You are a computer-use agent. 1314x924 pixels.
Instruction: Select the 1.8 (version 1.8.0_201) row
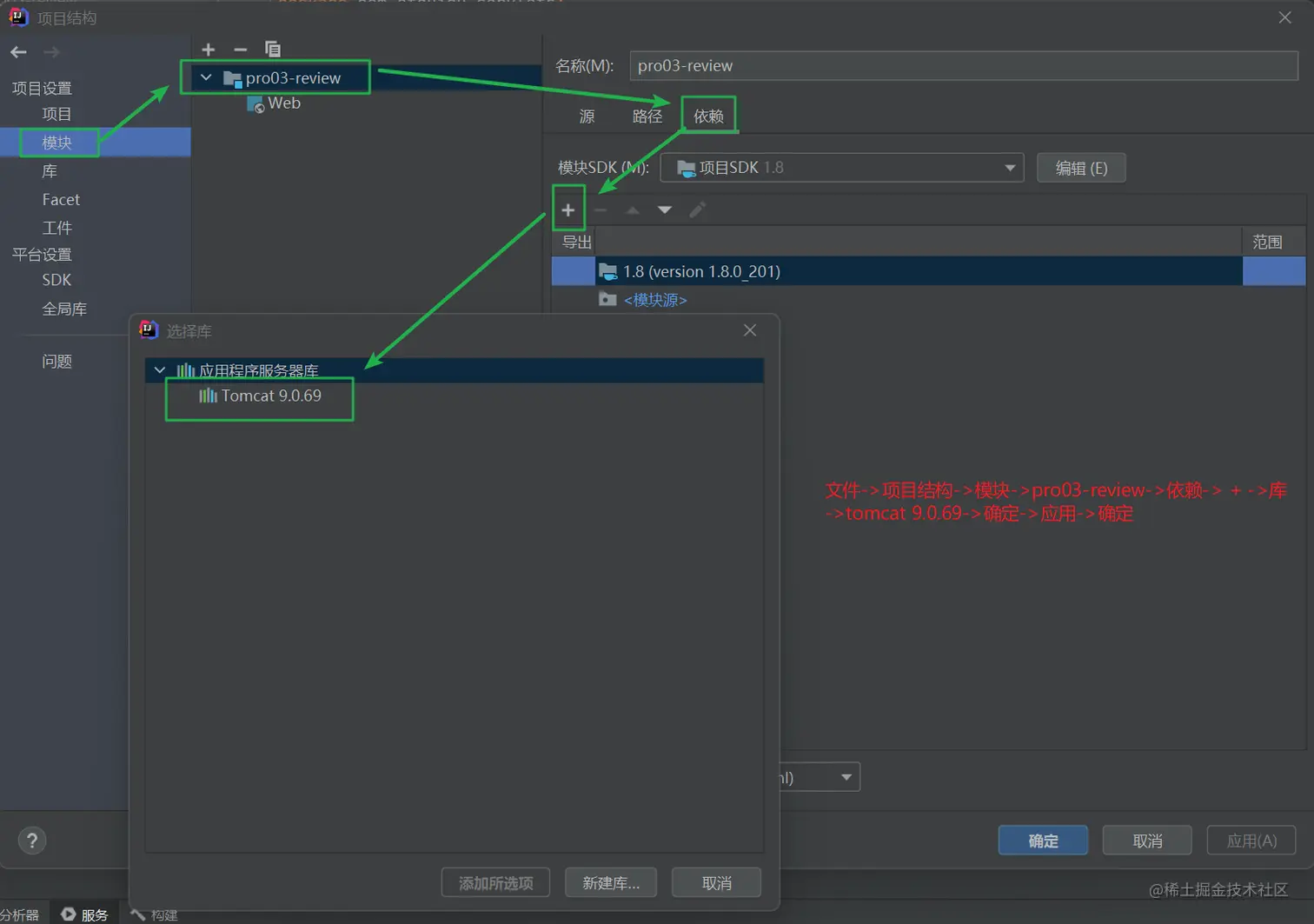(928, 271)
